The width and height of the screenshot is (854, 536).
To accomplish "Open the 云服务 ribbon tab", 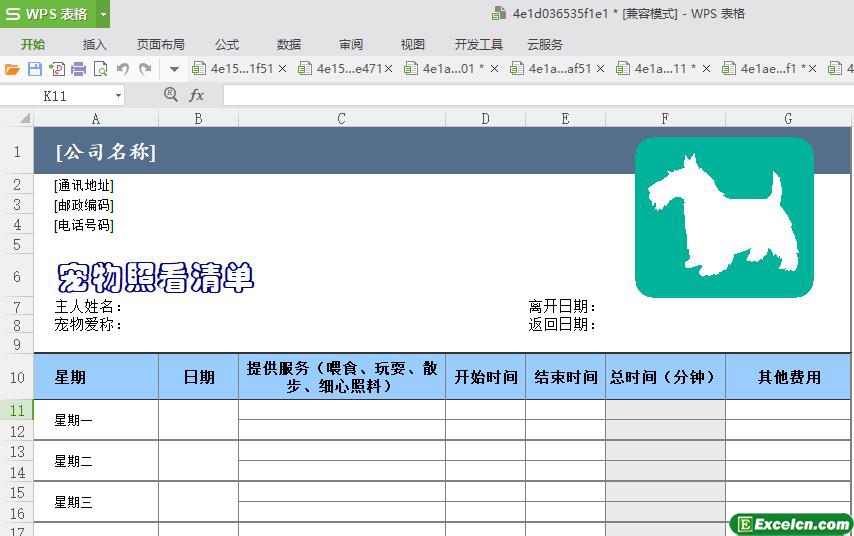I will pyautogui.click(x=545, y=44).
